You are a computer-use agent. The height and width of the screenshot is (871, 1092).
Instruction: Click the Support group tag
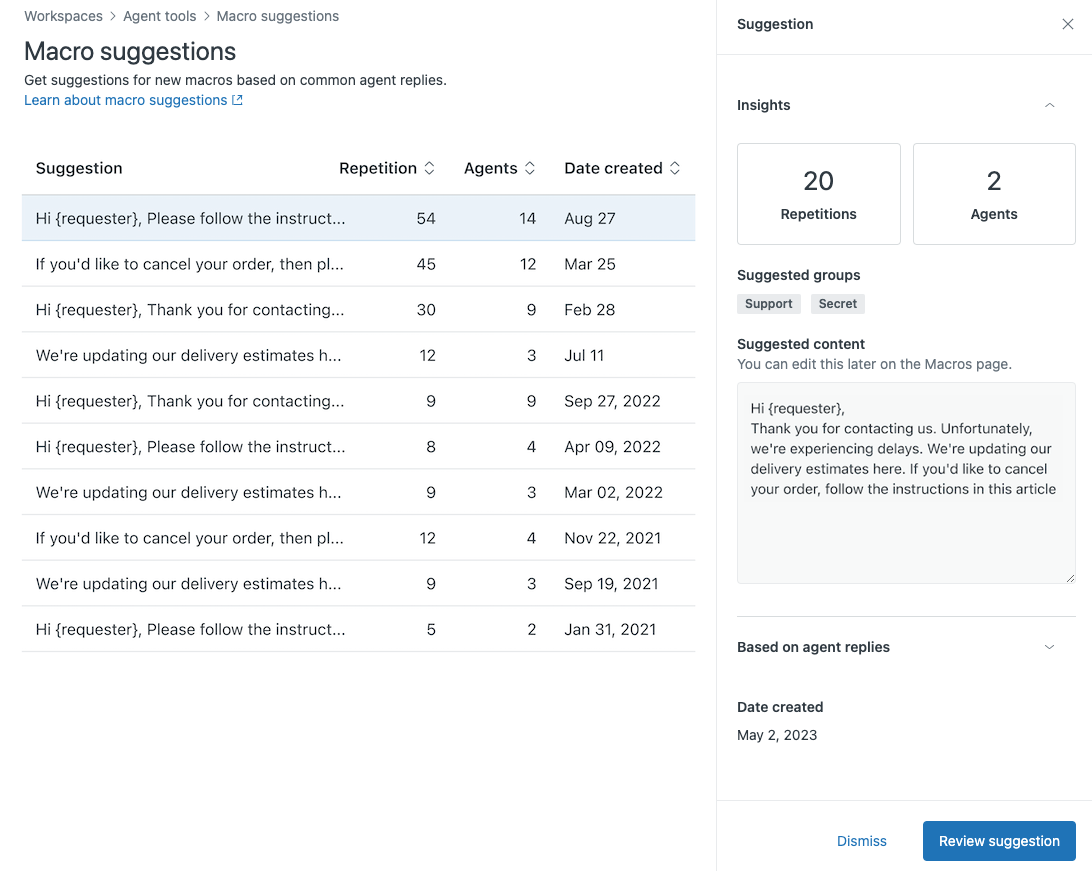[x=768, y=304]
